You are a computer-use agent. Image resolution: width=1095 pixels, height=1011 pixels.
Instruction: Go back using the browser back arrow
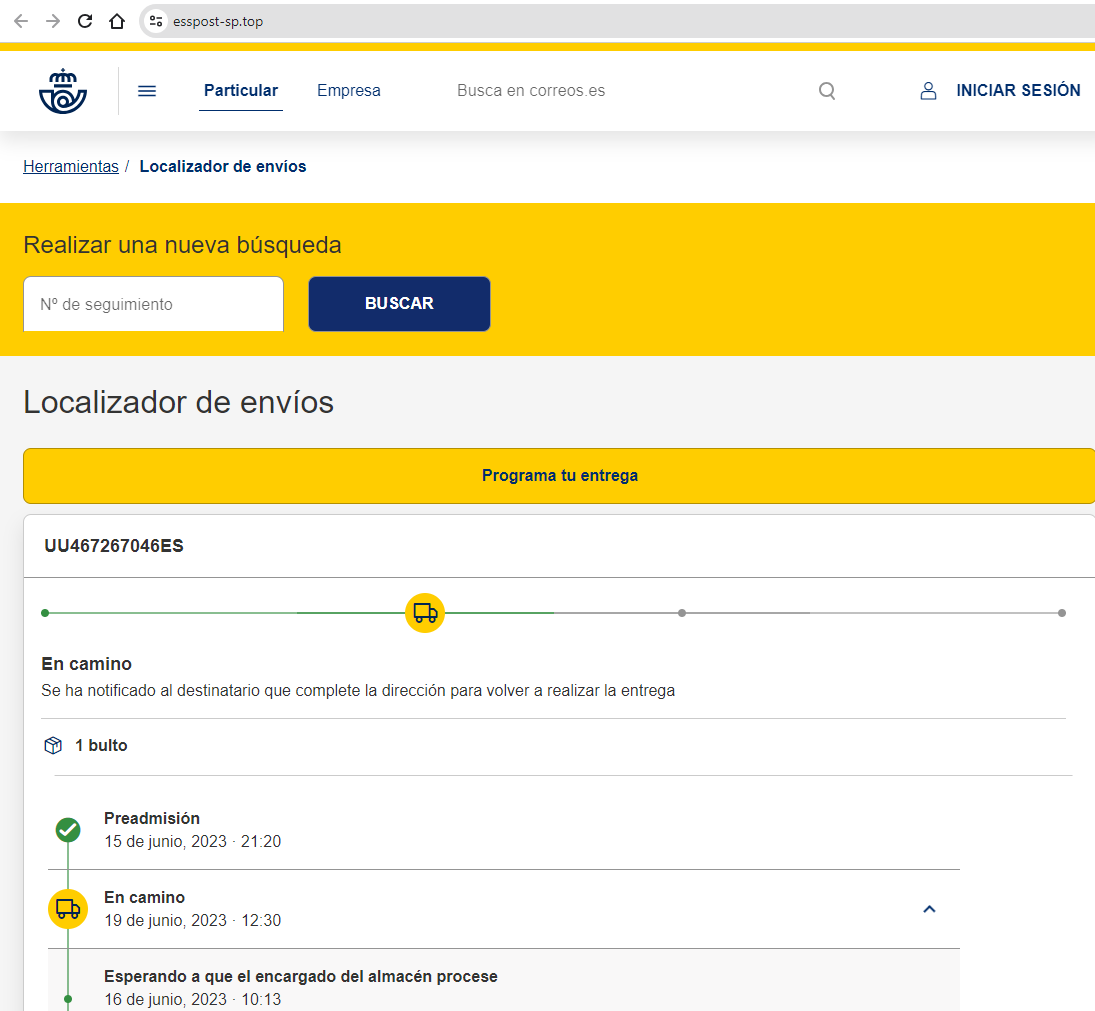tap(21, 21)
